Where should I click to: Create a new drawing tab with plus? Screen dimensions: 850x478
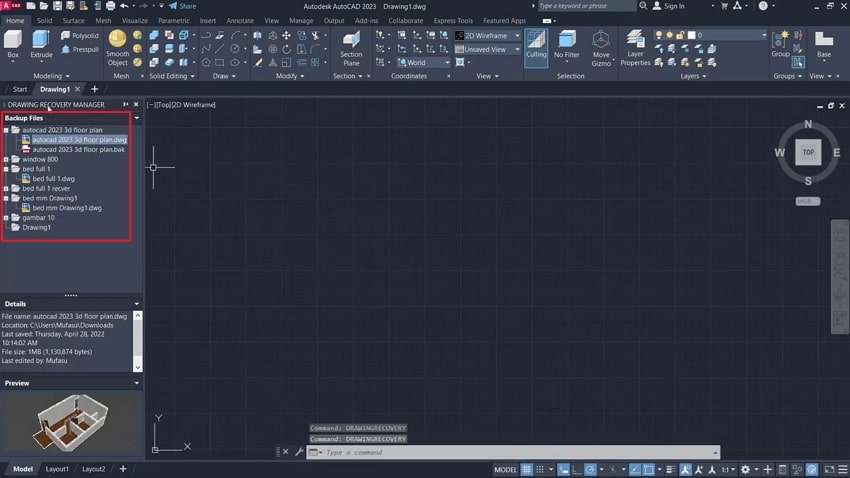[94, 89]
